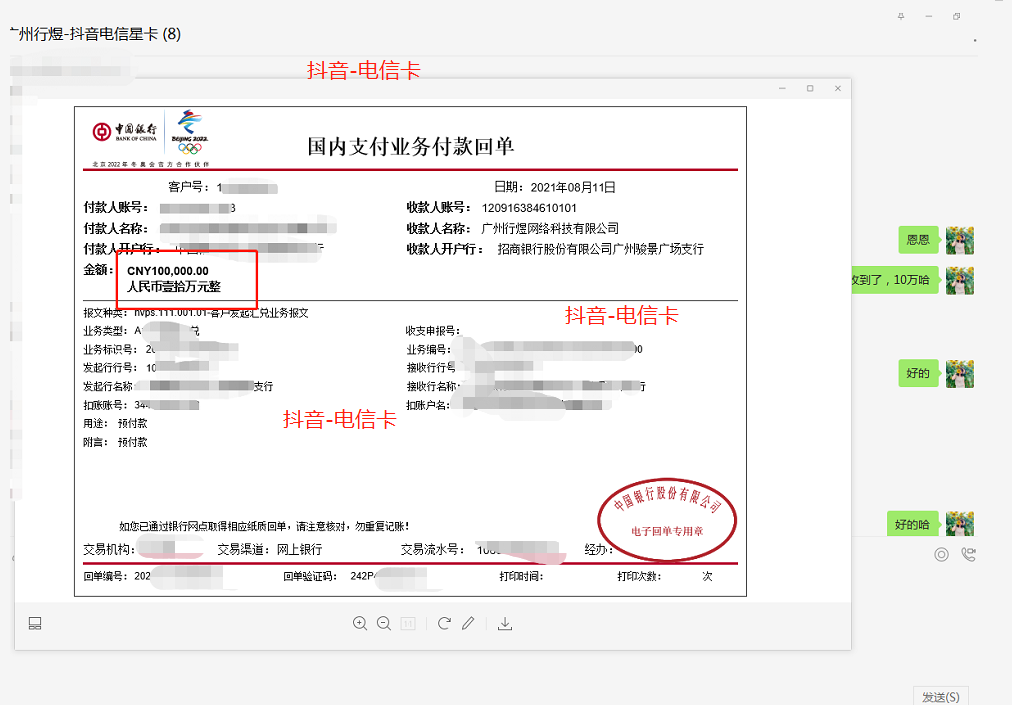This screenshot has width=1012, height=705.
Task: Click the group chat title 广州行煜-抖音电信星卡
Action: pyautogui.click(x=96, y=34)
